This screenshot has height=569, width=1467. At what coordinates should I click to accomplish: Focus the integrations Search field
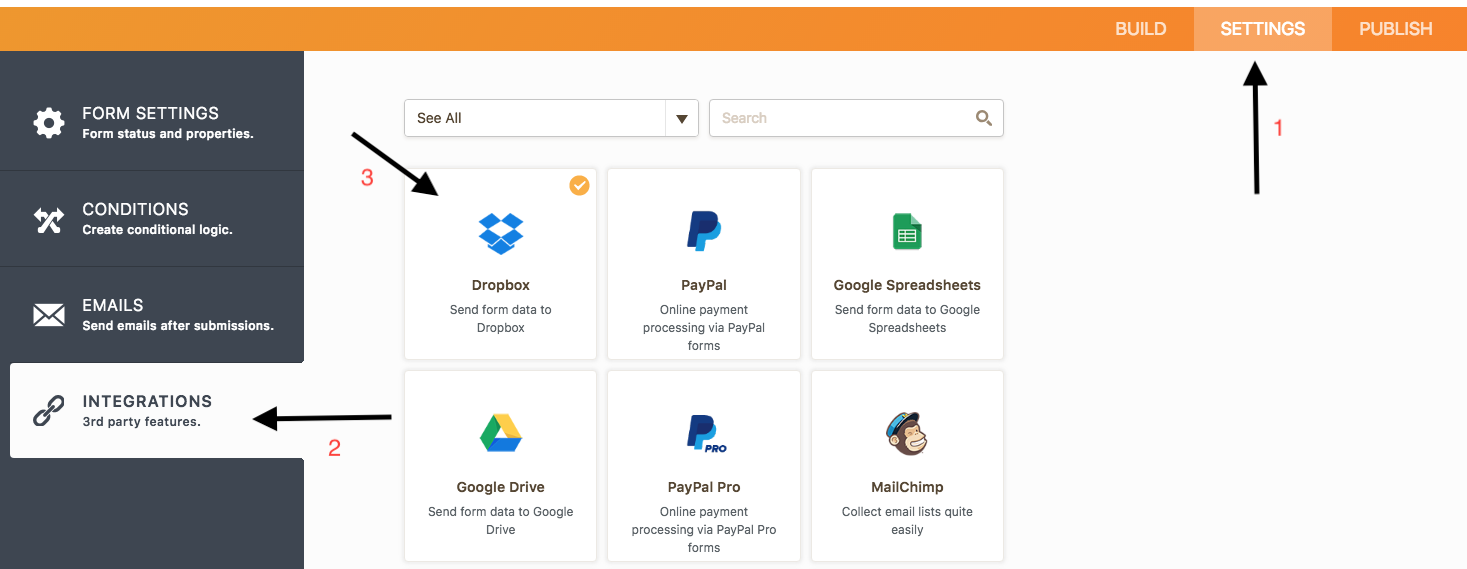(x=856, y=118)
